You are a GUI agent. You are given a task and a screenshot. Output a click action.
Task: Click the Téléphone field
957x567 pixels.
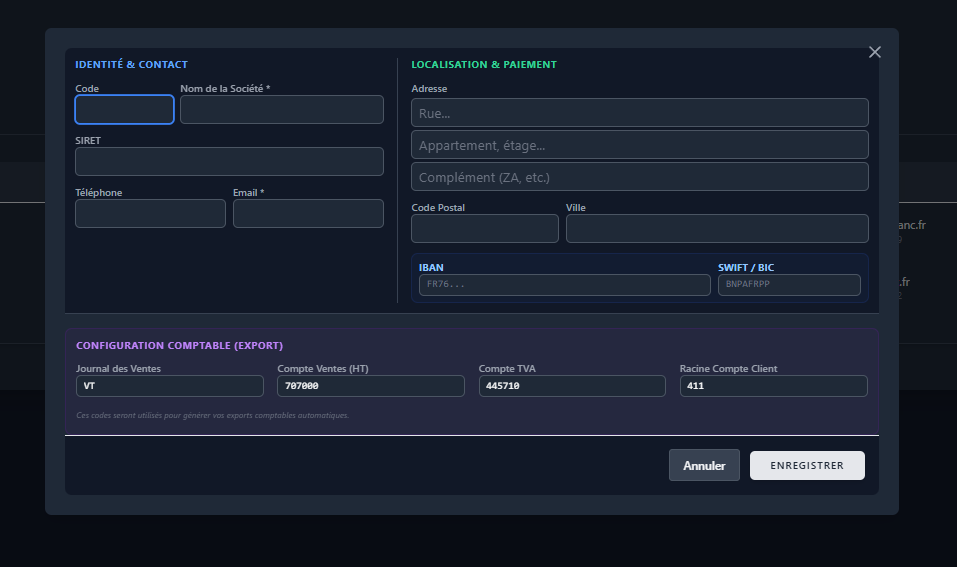pyautogui.click(x=150, y=214)
